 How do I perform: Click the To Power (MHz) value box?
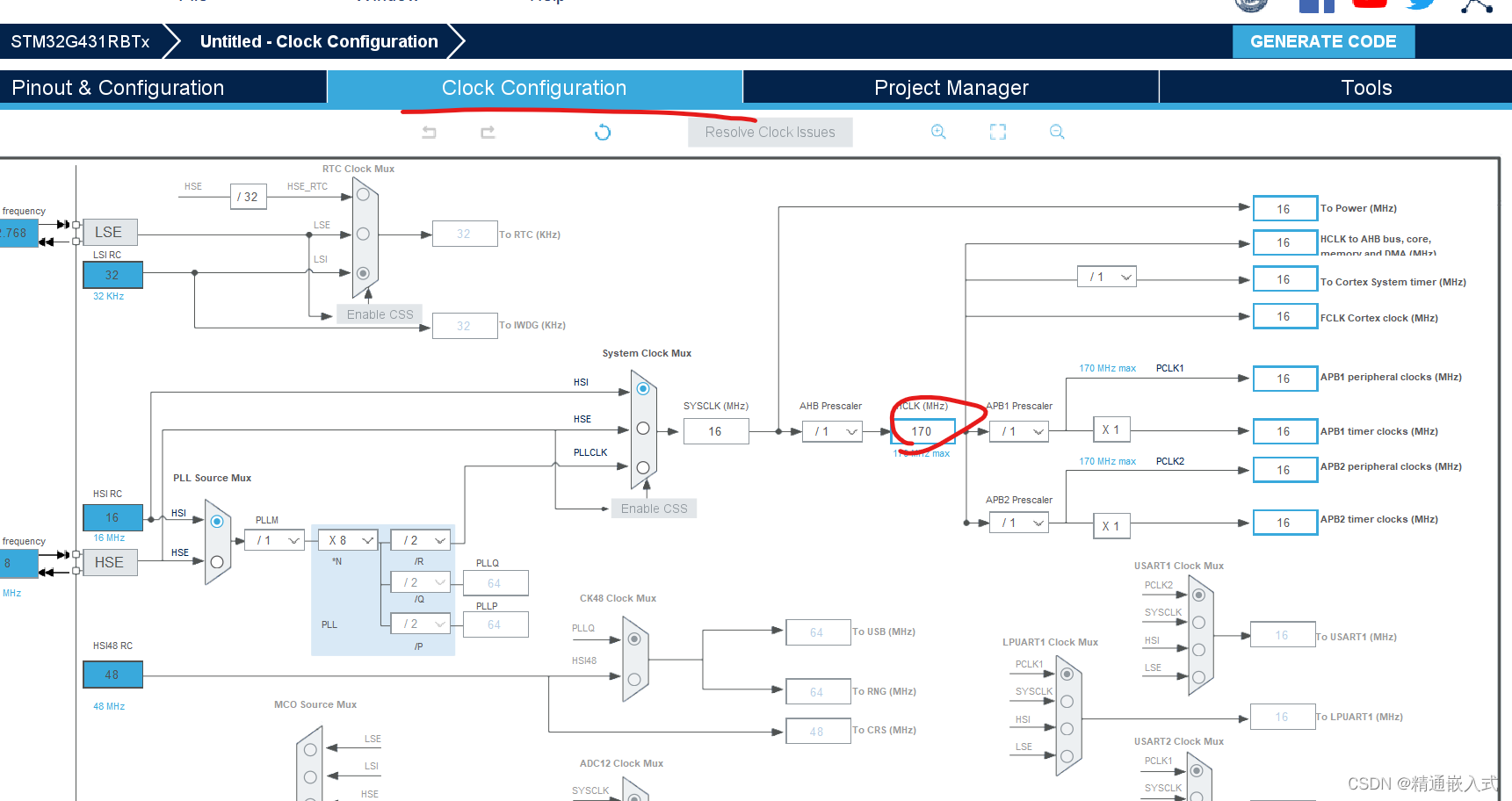[x=1285, y=209]
